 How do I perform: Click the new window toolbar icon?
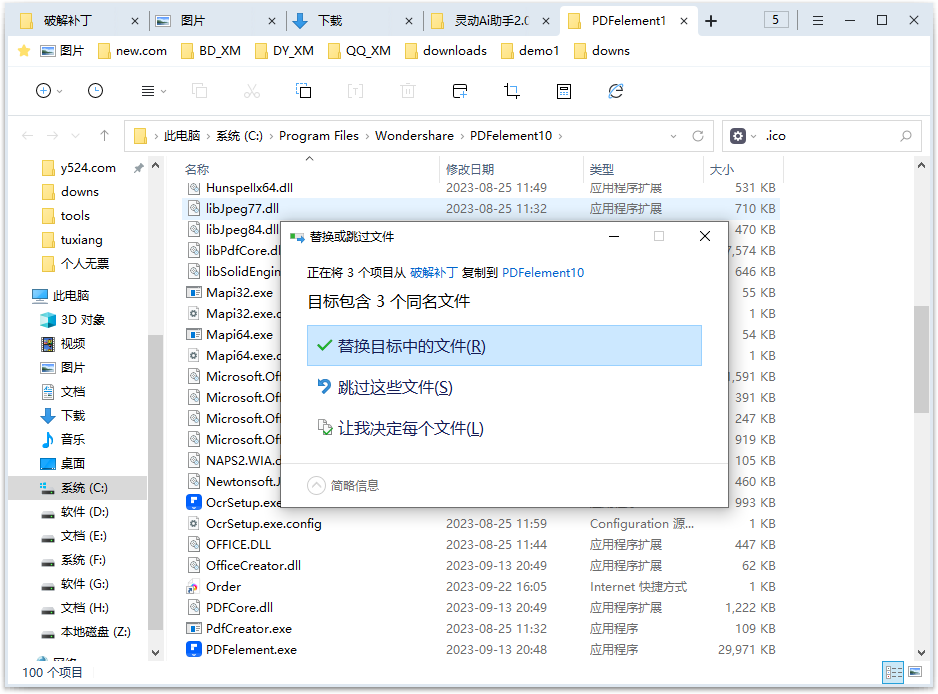tap(460, 91)
